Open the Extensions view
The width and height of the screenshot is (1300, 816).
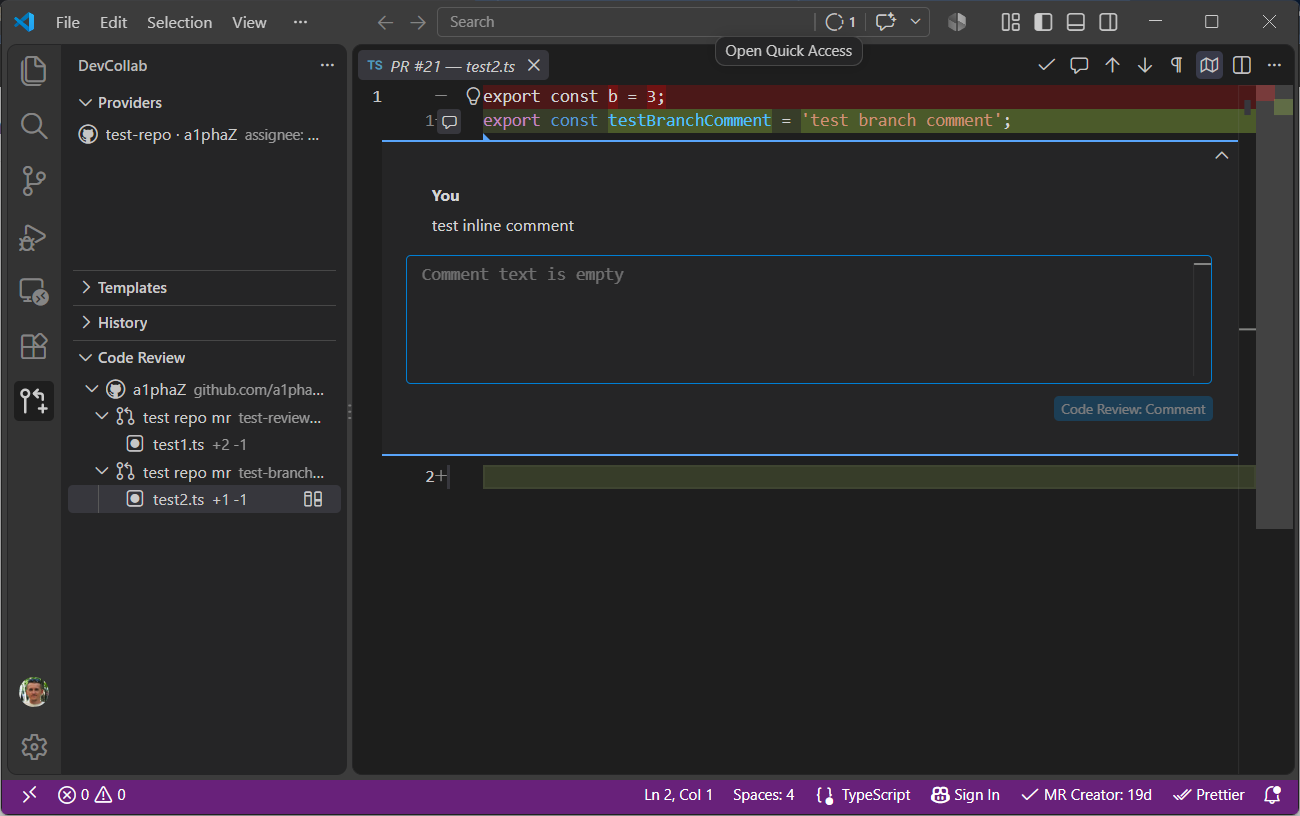tap(34, 346)
